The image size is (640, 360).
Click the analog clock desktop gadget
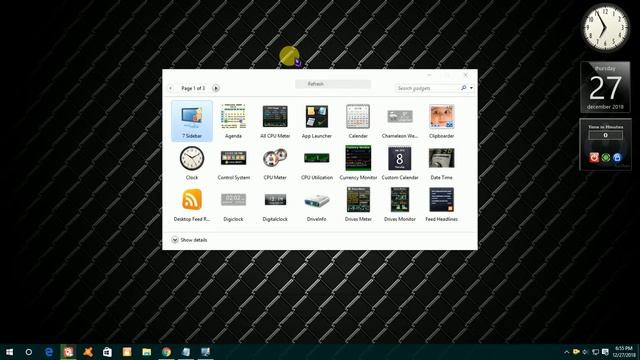605,28
